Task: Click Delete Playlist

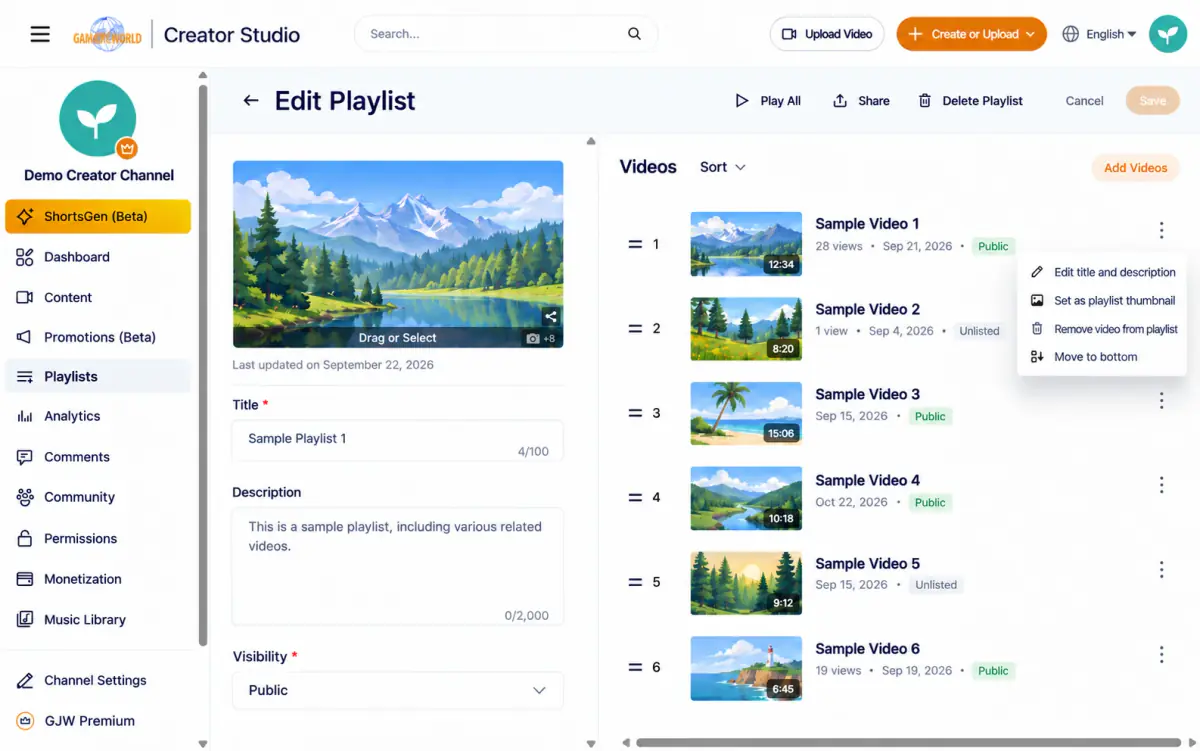Action: [970, 101]
